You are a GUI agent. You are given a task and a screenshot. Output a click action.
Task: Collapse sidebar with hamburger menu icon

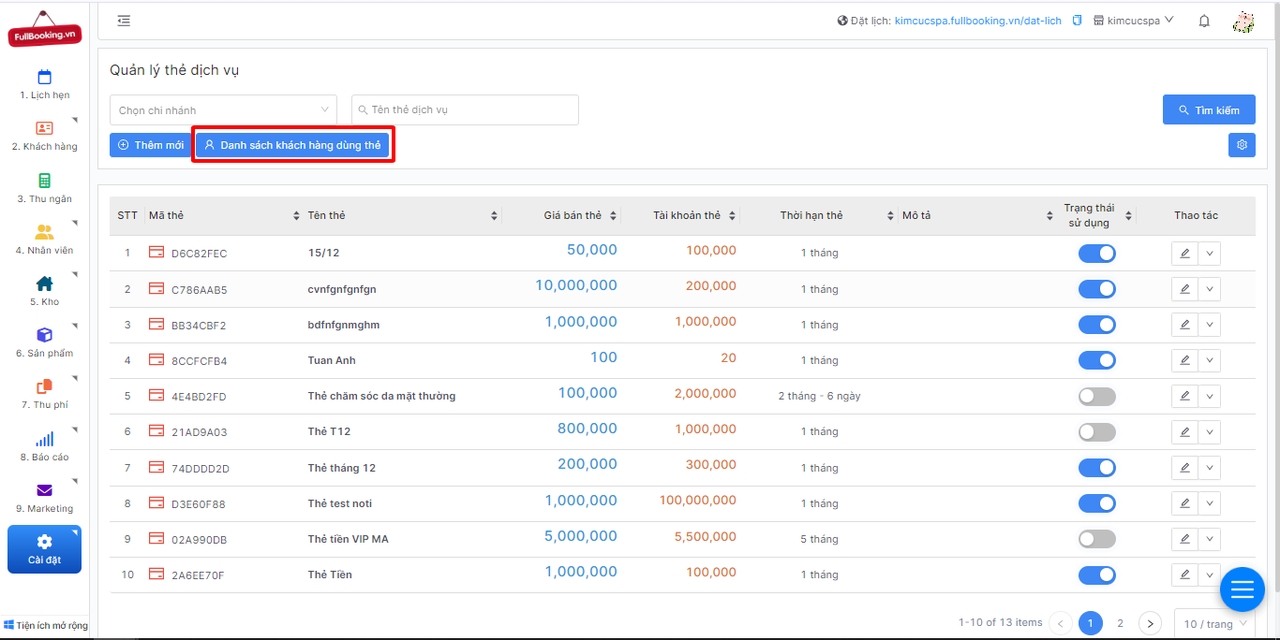pyautogui.click(x=124, y=21)
